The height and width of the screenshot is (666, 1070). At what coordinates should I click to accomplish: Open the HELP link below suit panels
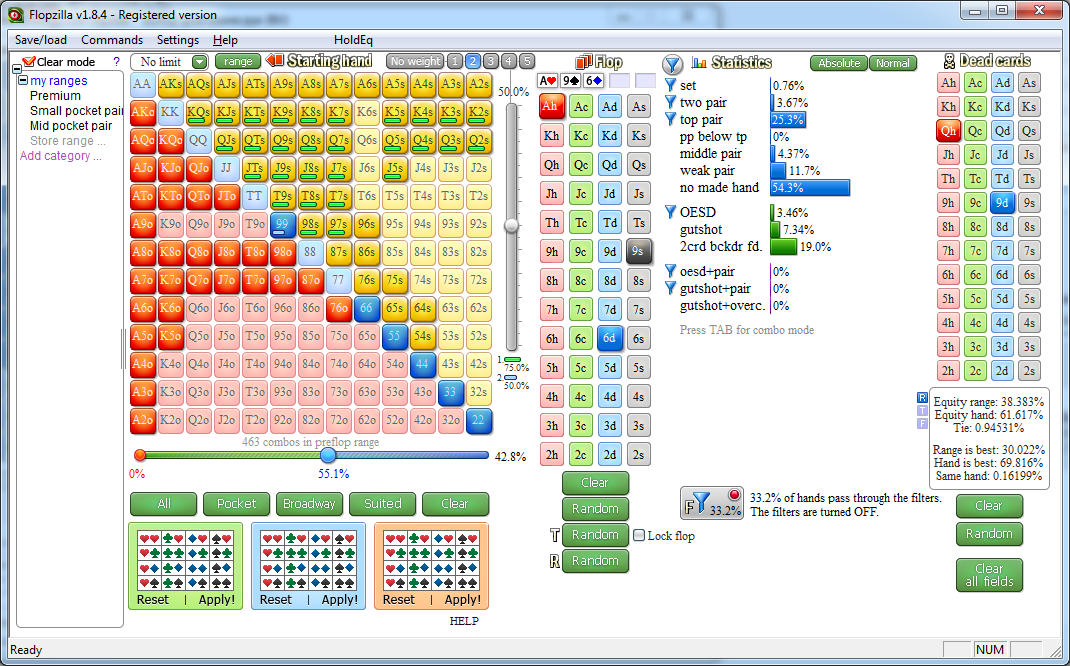(x=464, y=621)
